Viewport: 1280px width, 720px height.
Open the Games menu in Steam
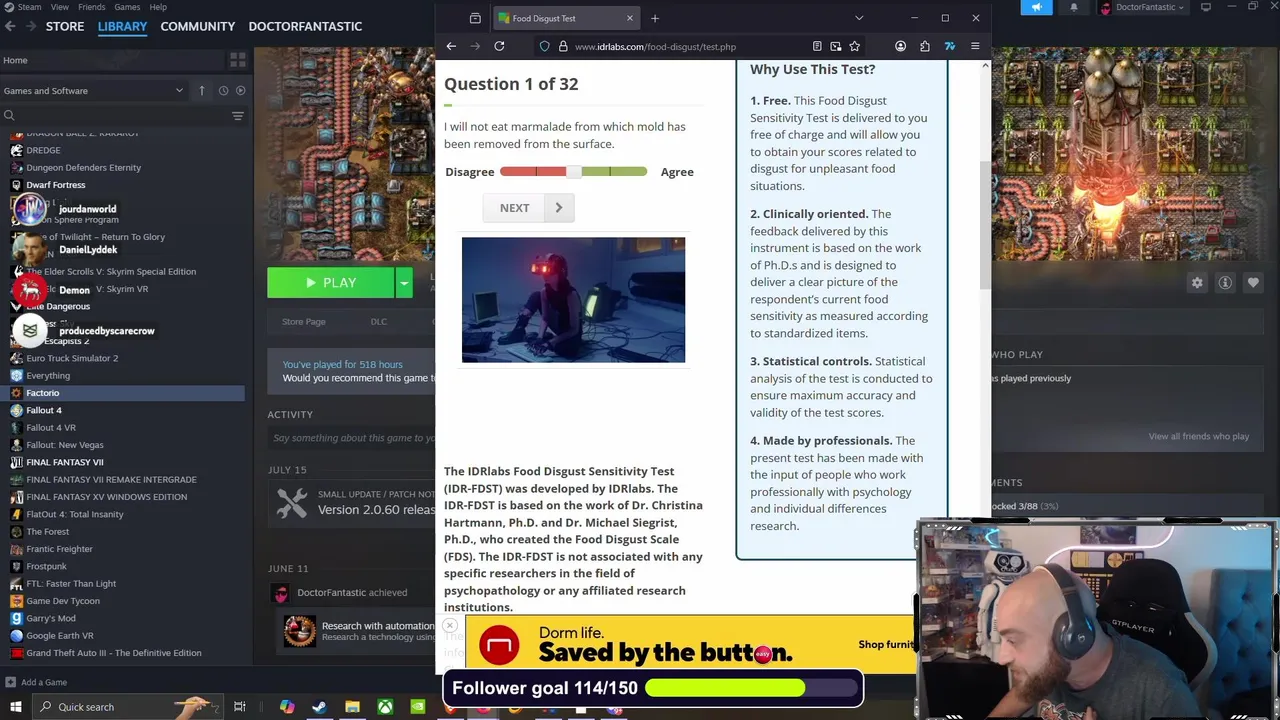[127, 7]
